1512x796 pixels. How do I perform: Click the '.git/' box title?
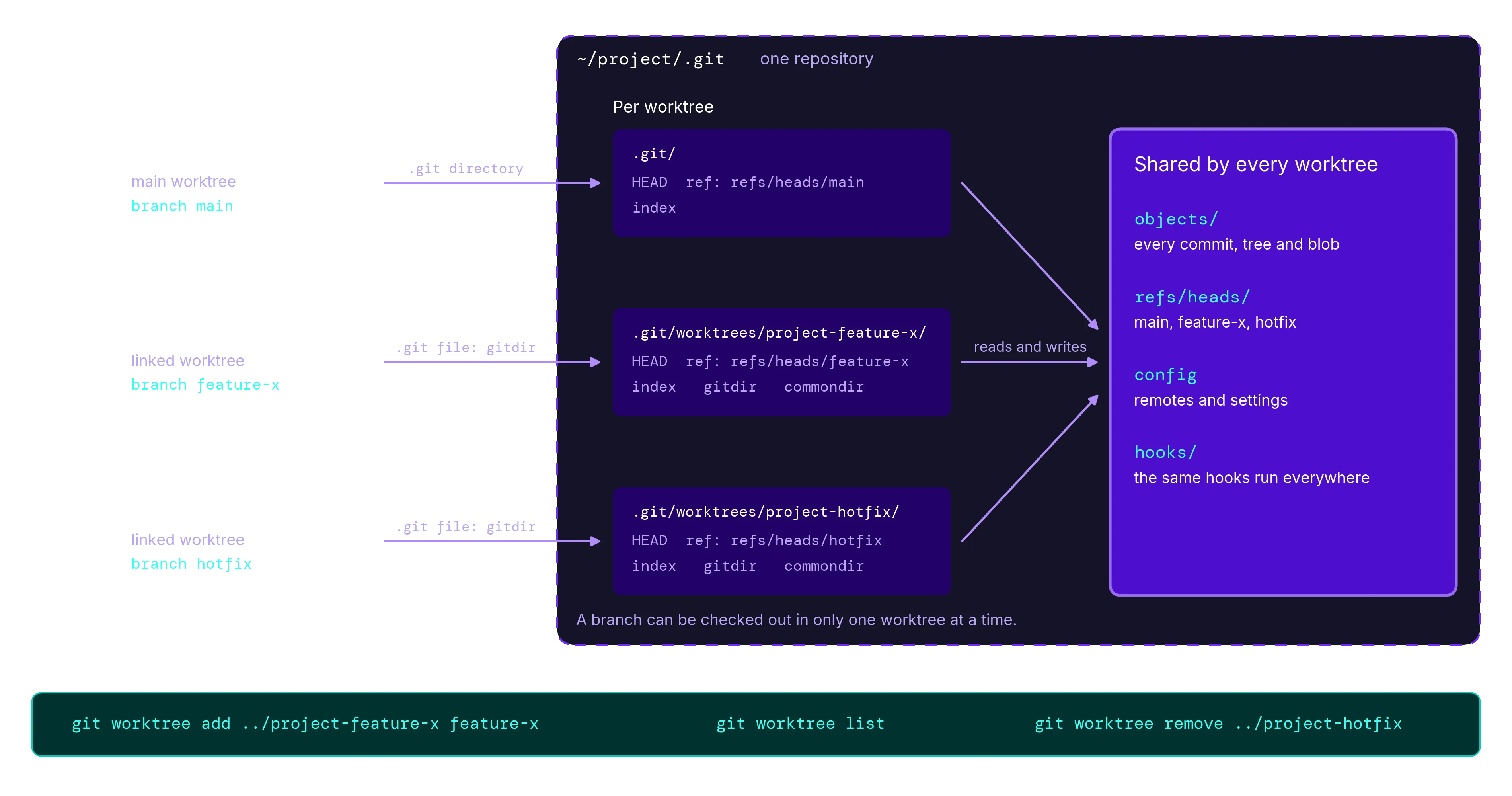pyautogui.click(x=654, y=154)
